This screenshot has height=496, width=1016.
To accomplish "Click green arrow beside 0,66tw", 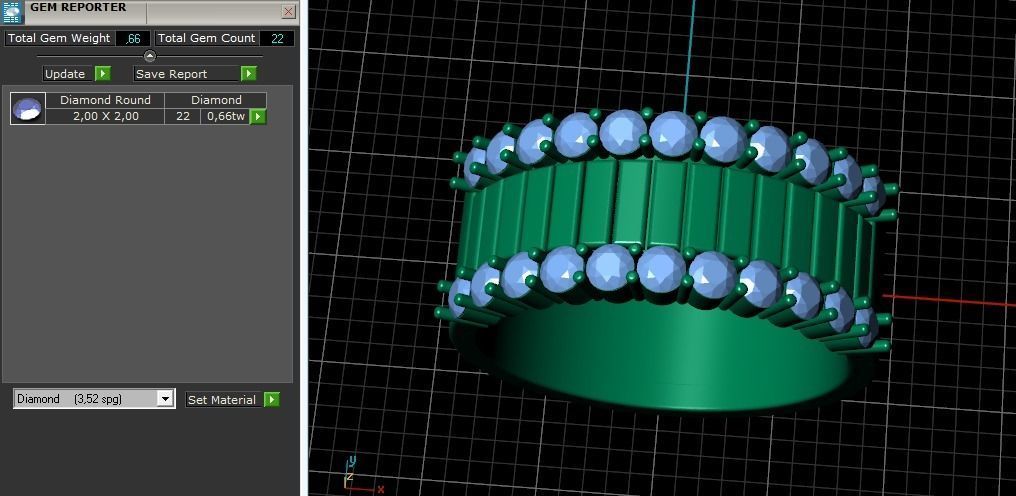I will click(259, 117).
